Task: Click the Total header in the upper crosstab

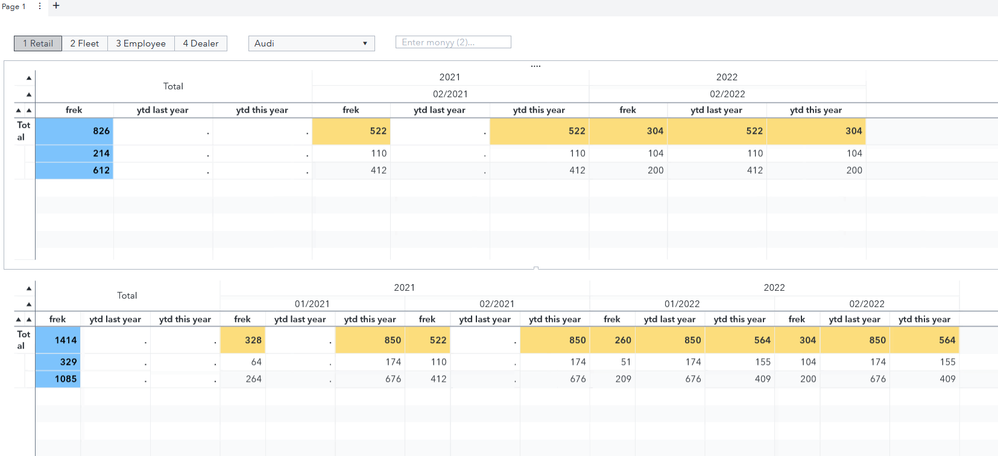Action: coord(173,86)
